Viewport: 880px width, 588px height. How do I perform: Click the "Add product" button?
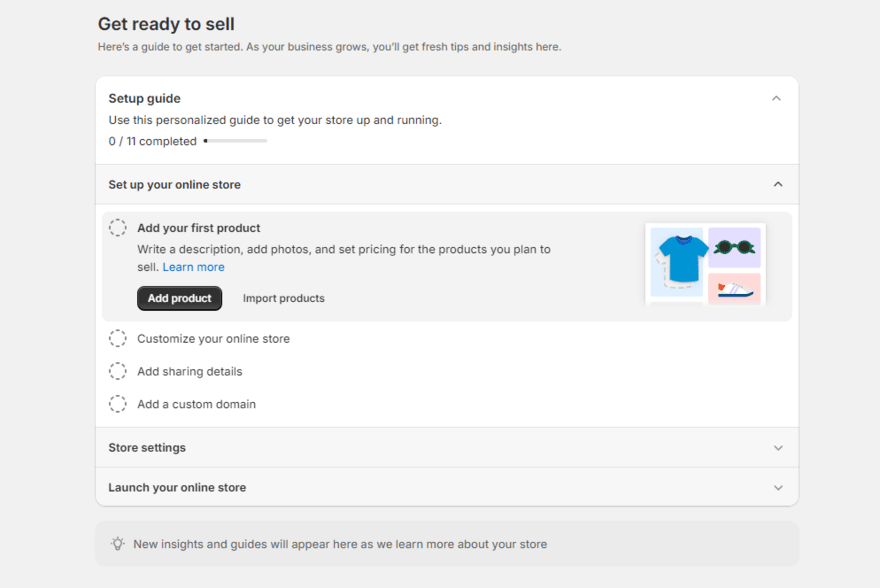click(179, 298)
